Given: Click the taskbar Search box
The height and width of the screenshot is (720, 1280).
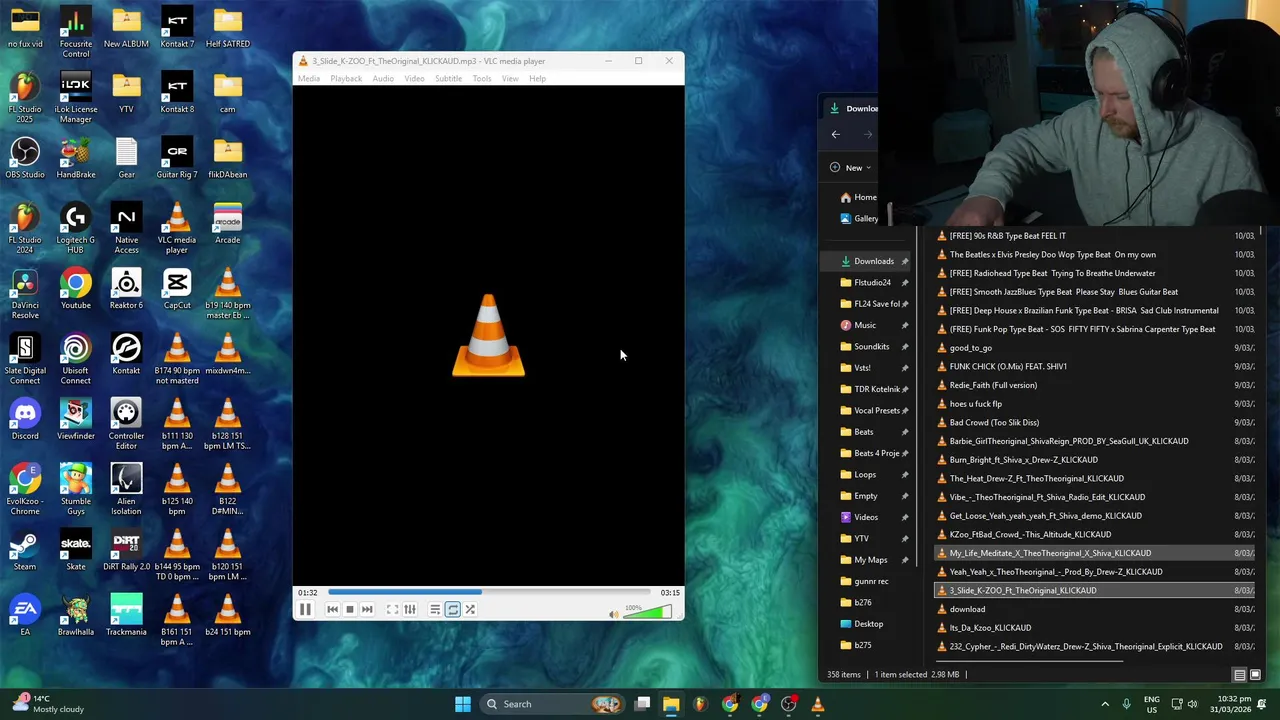Looking at the screenshot, I should coord(553,704).
